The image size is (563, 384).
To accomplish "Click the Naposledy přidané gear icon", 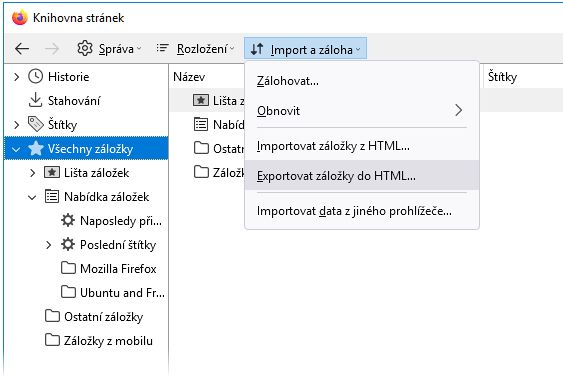I will (x=68, y=220).
